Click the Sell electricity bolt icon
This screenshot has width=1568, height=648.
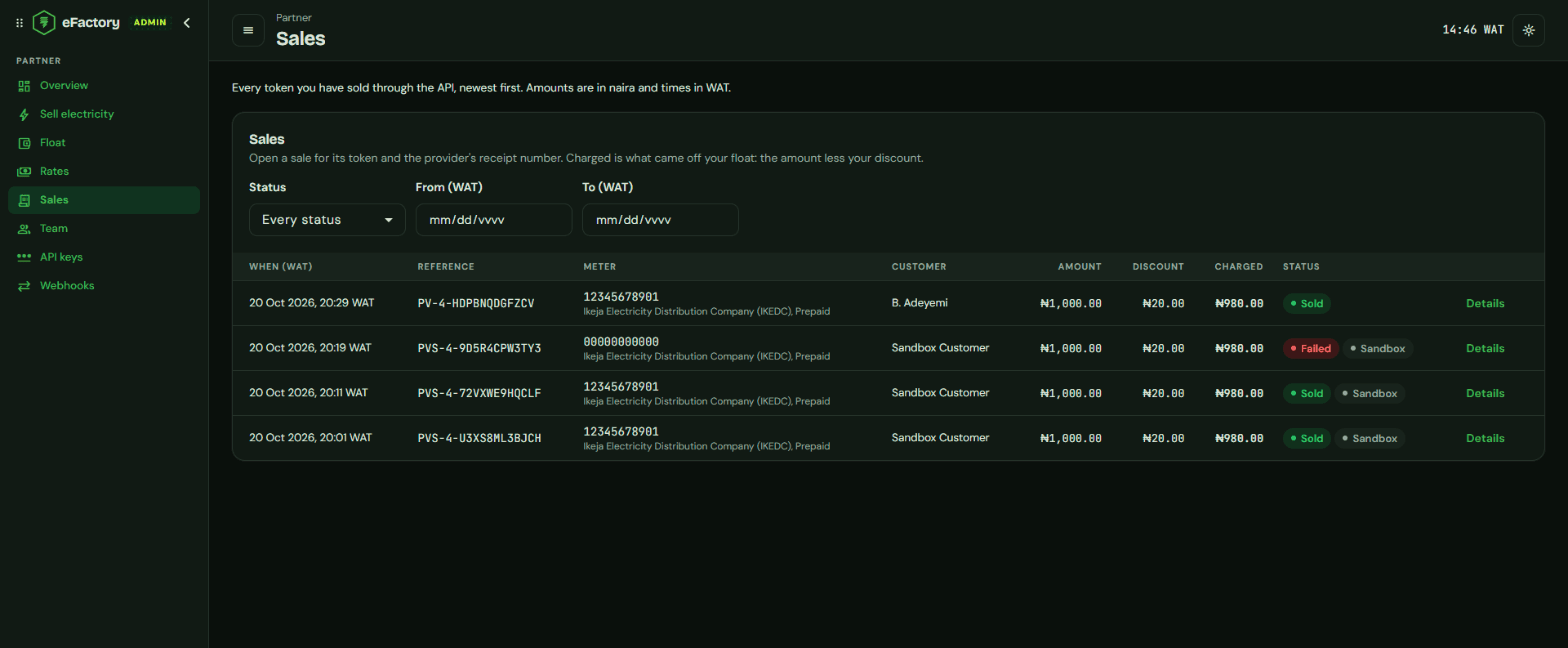24,114
